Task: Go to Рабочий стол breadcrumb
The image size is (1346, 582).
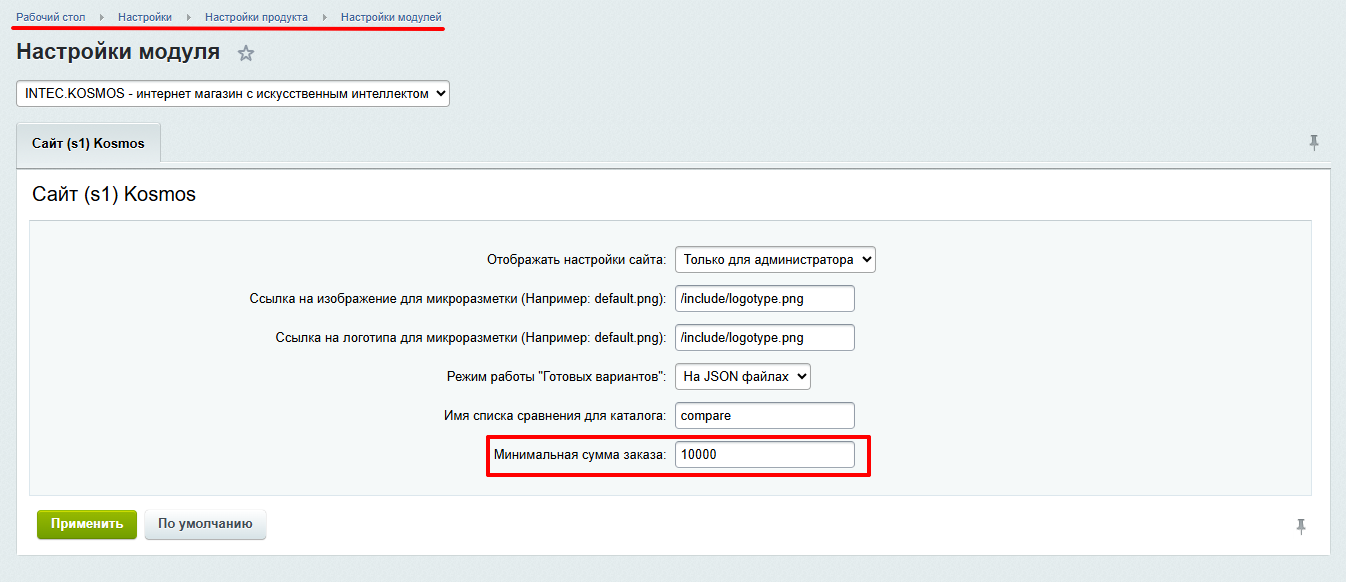Action: coord(51,18)
